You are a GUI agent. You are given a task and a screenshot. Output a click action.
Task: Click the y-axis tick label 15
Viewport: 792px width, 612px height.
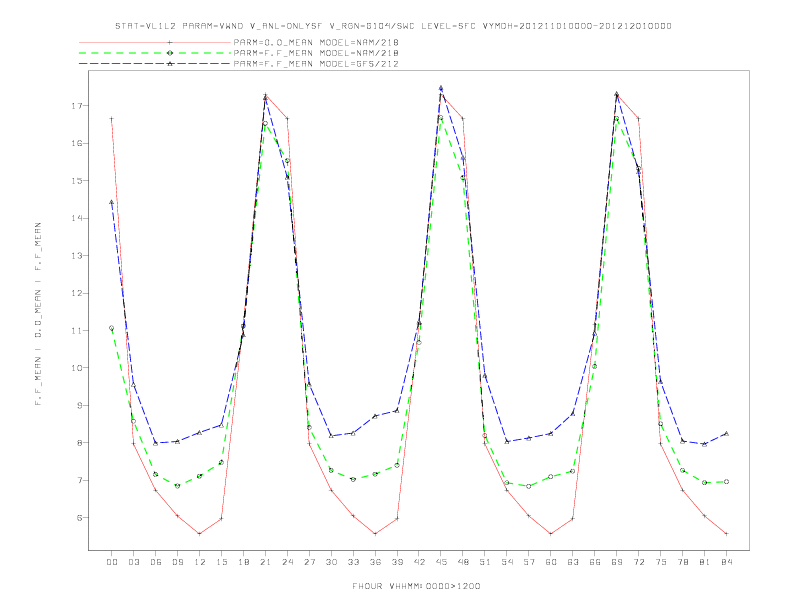point(77,181)
